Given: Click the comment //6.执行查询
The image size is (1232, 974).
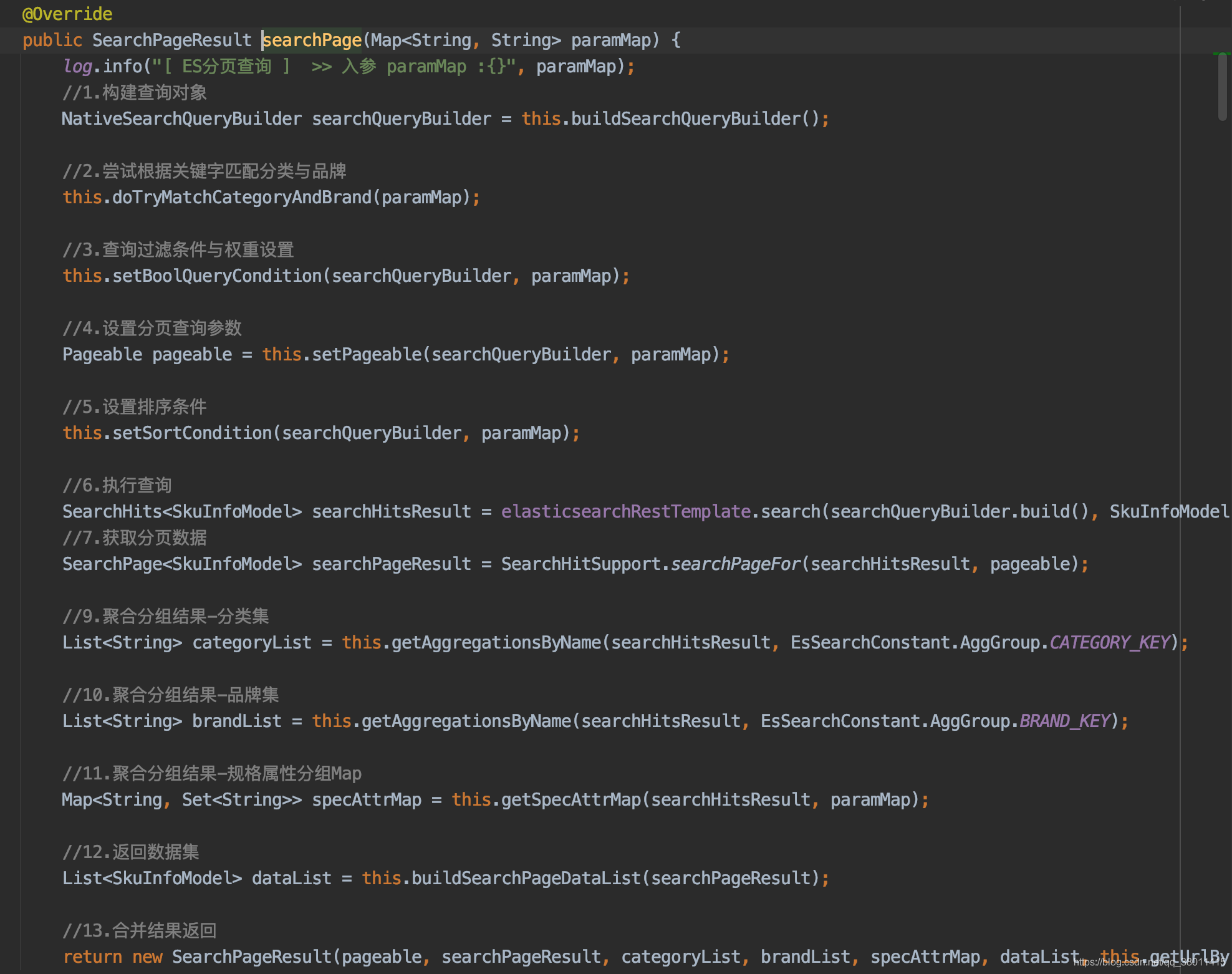Looking at the screenshot, I should 117,486.
